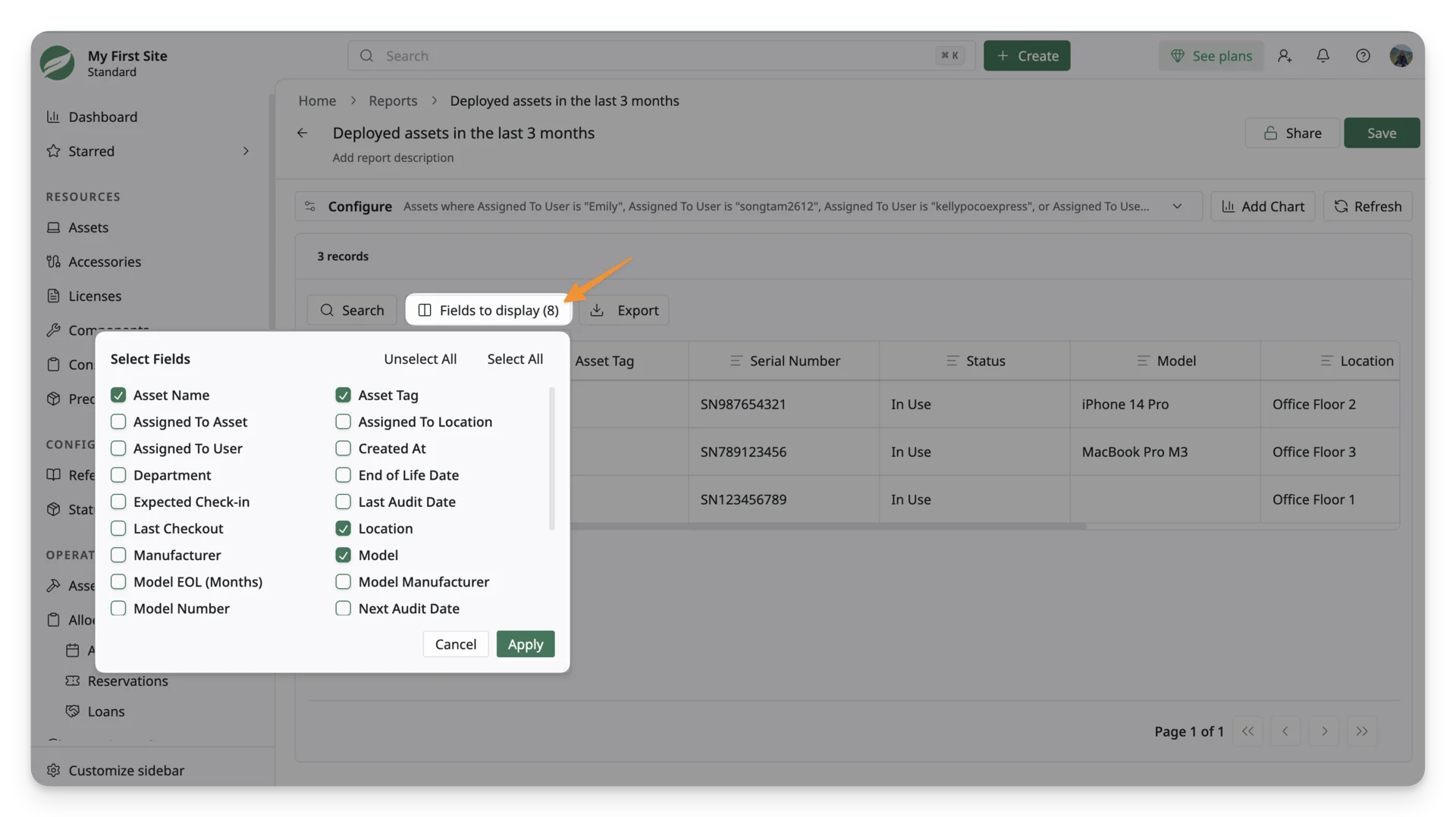Go to the next page
This screenshot has width=1456, height=817.
1324,731
